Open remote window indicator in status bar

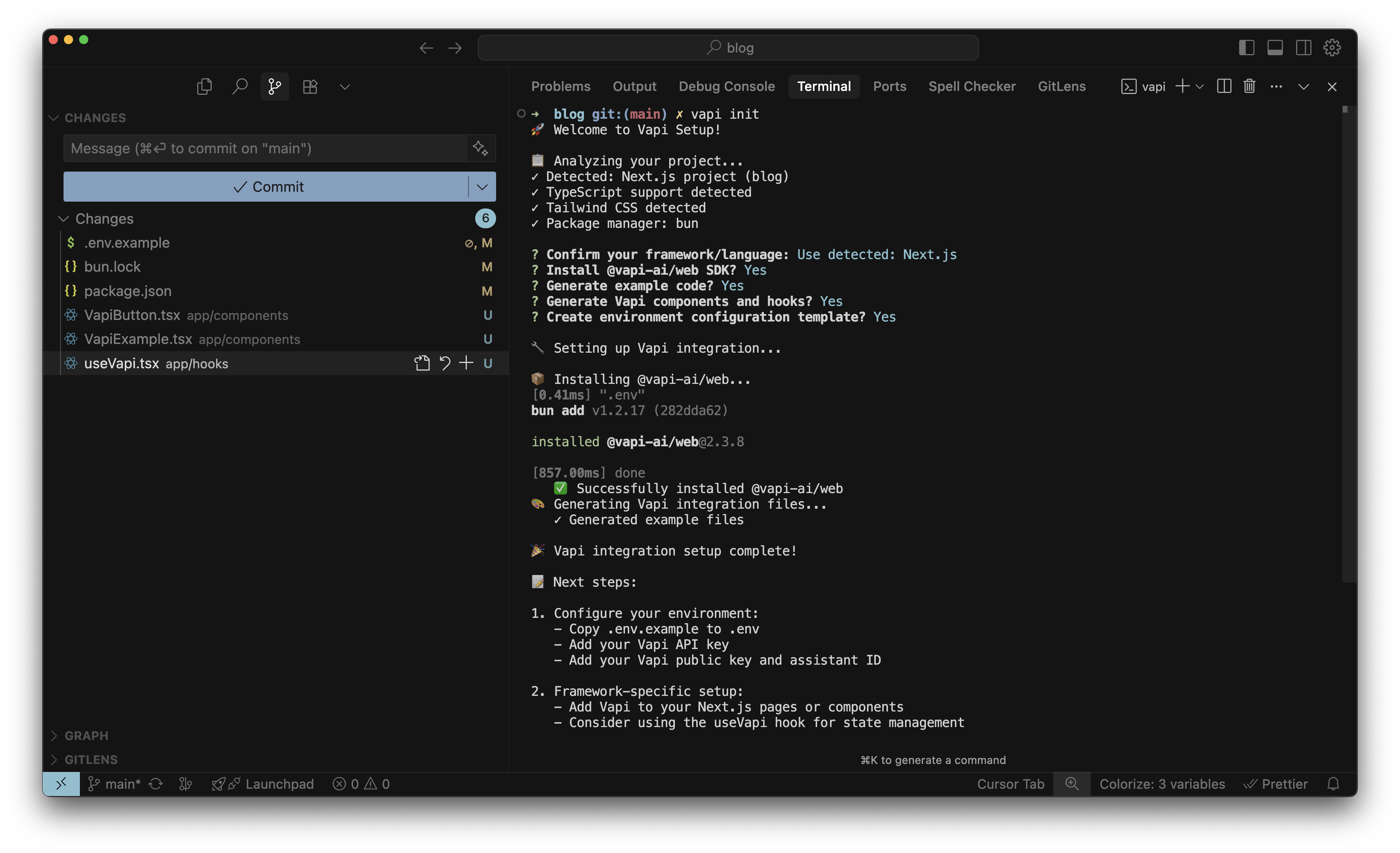61,784
